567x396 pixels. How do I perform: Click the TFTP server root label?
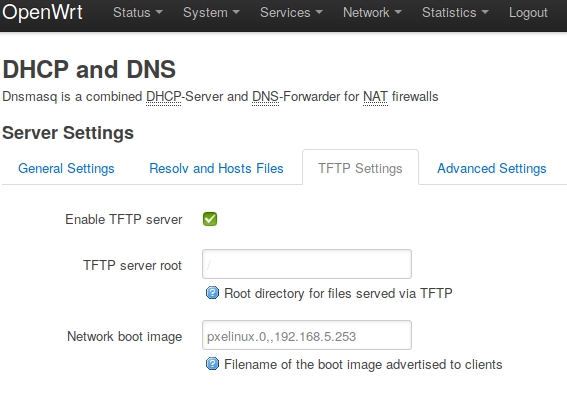tap(132, 265)
